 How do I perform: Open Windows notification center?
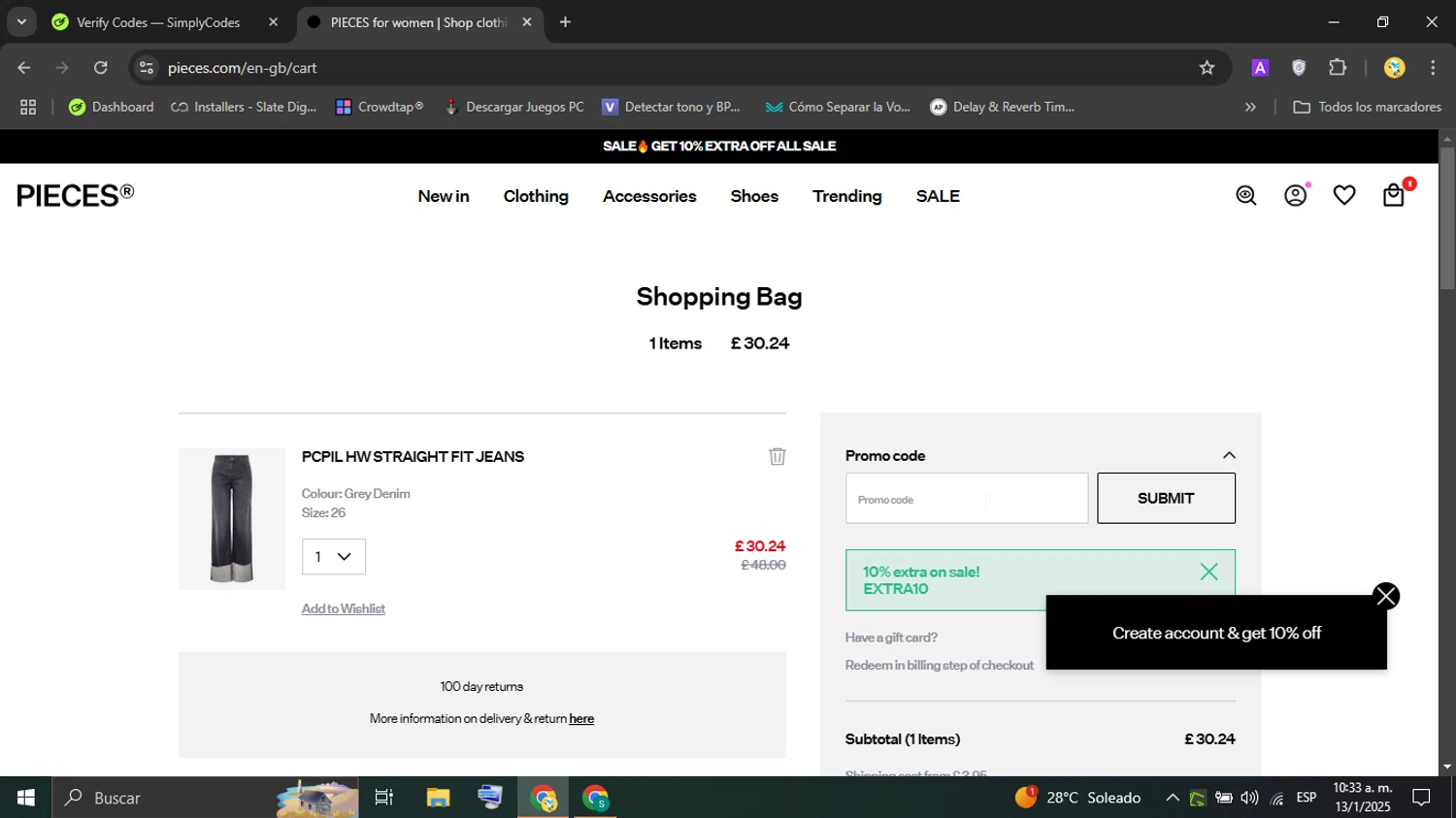coord(1421,798)
